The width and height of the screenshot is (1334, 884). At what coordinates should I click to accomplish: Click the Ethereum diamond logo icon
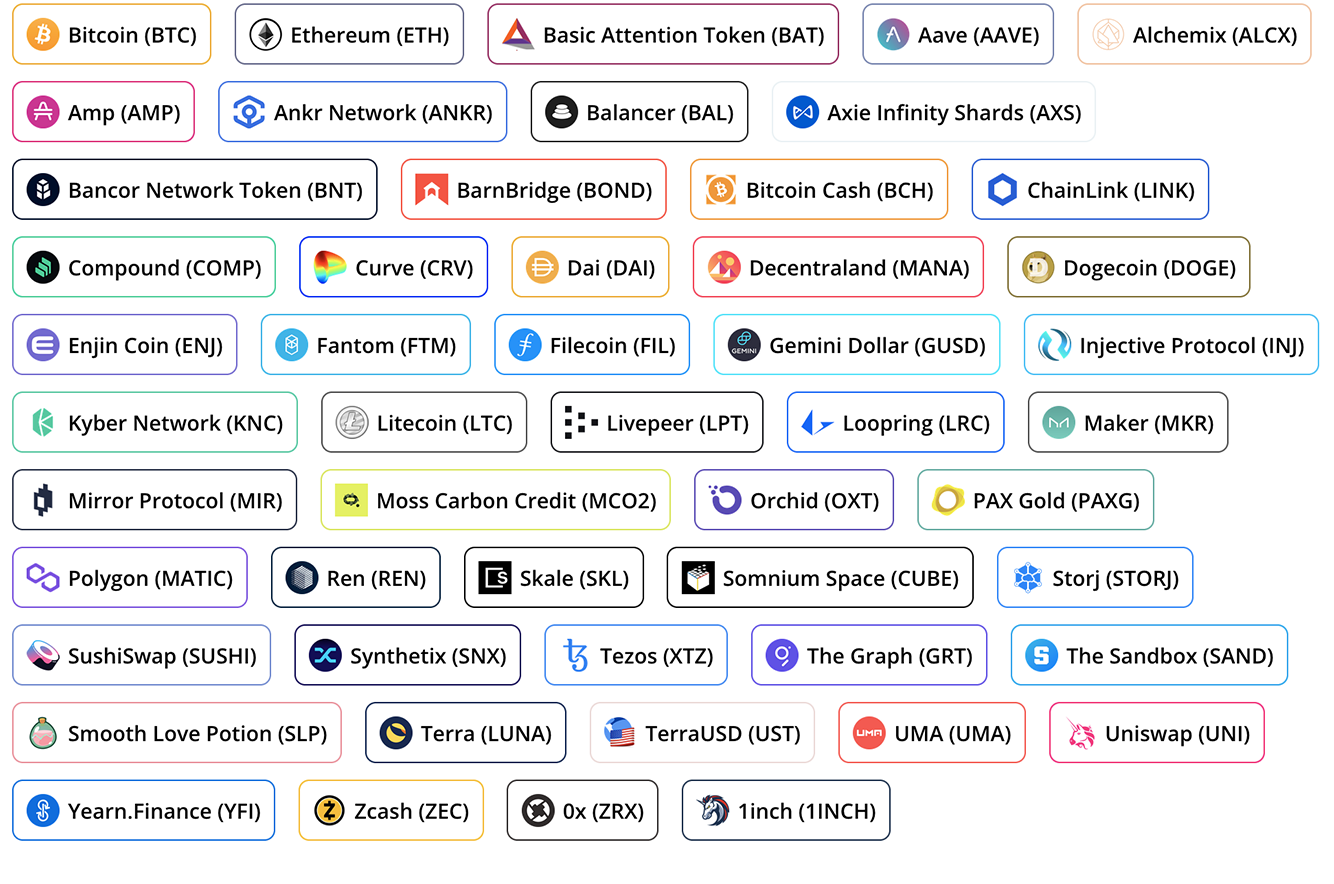point(266,35)
